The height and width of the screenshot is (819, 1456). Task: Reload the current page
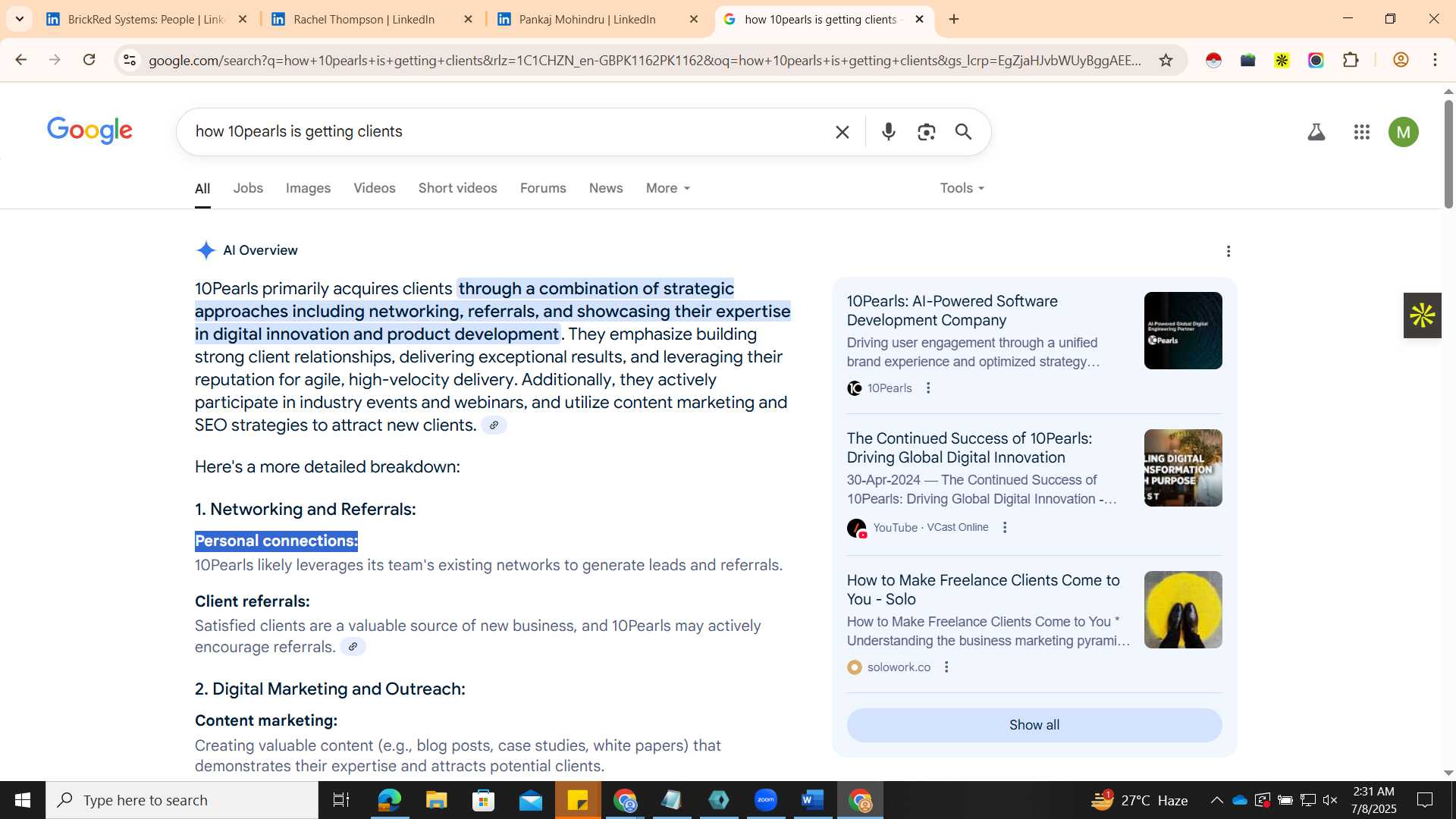pyautogui.click(x=89, y=60)
